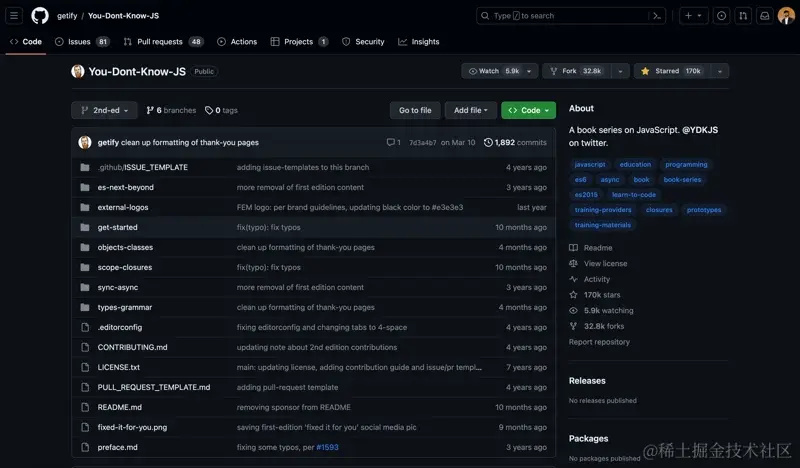Open the Issues tab
The height and width of the screenshot is (468, 800).
pyautogui.click(x=82, y=42)
